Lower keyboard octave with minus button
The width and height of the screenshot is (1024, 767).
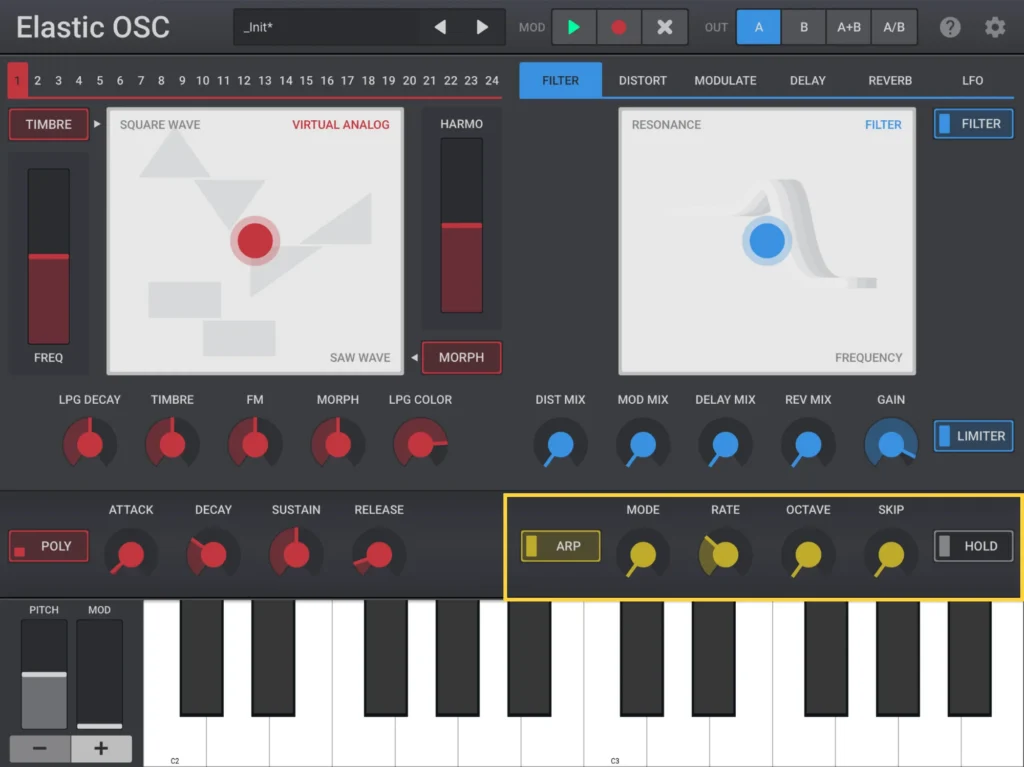(x=40, y=748)
